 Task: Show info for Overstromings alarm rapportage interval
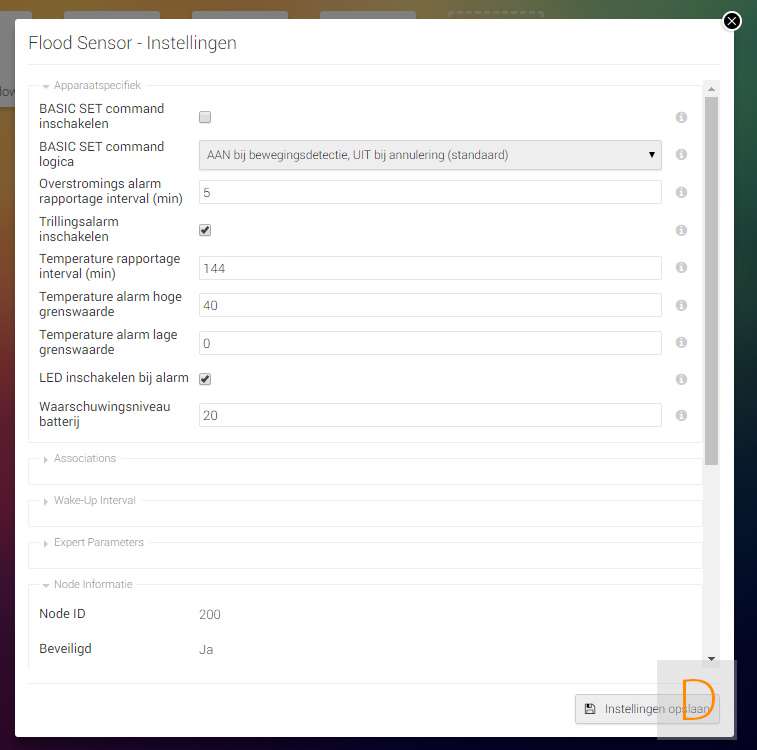[681, 192]
